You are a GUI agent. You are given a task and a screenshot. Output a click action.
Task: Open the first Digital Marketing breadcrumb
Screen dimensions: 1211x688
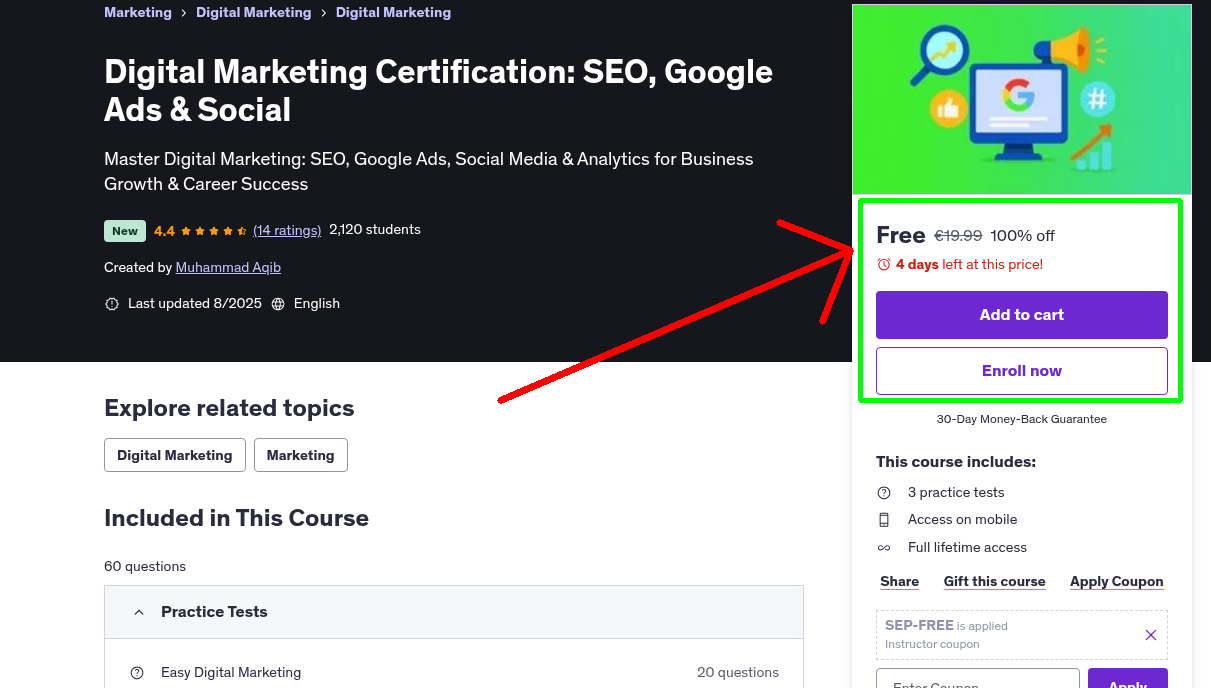(253, 13)
